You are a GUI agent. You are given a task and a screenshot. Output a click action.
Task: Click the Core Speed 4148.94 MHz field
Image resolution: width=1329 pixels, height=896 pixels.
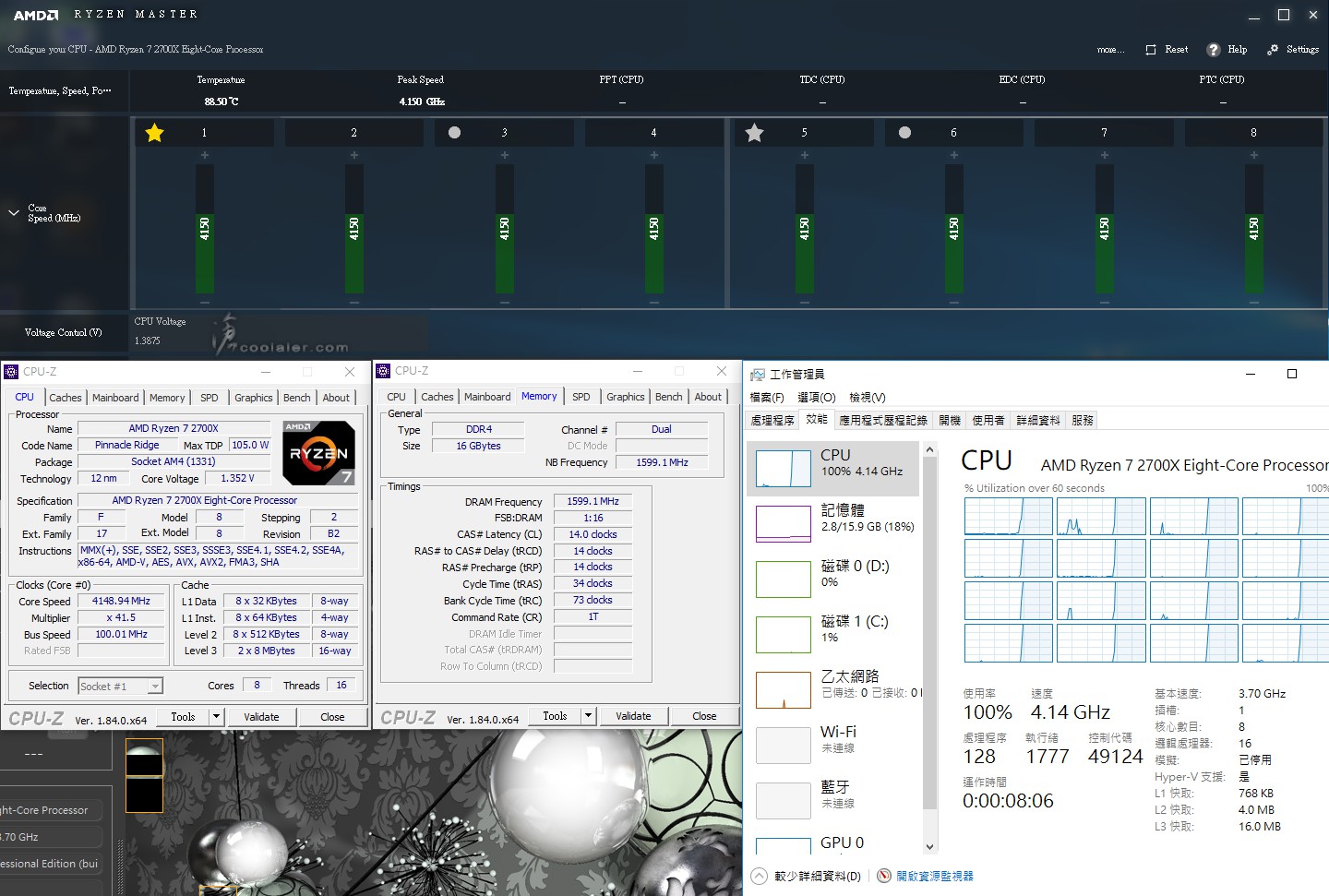[x=121, y=601]
